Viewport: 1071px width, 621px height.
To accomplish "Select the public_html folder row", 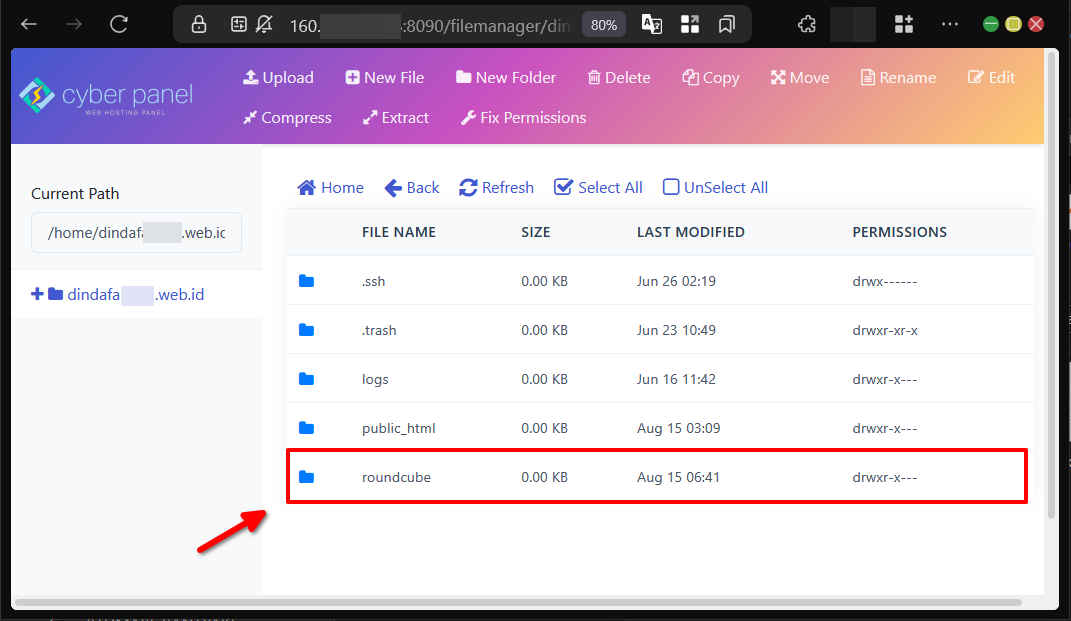I will [398, 428].
